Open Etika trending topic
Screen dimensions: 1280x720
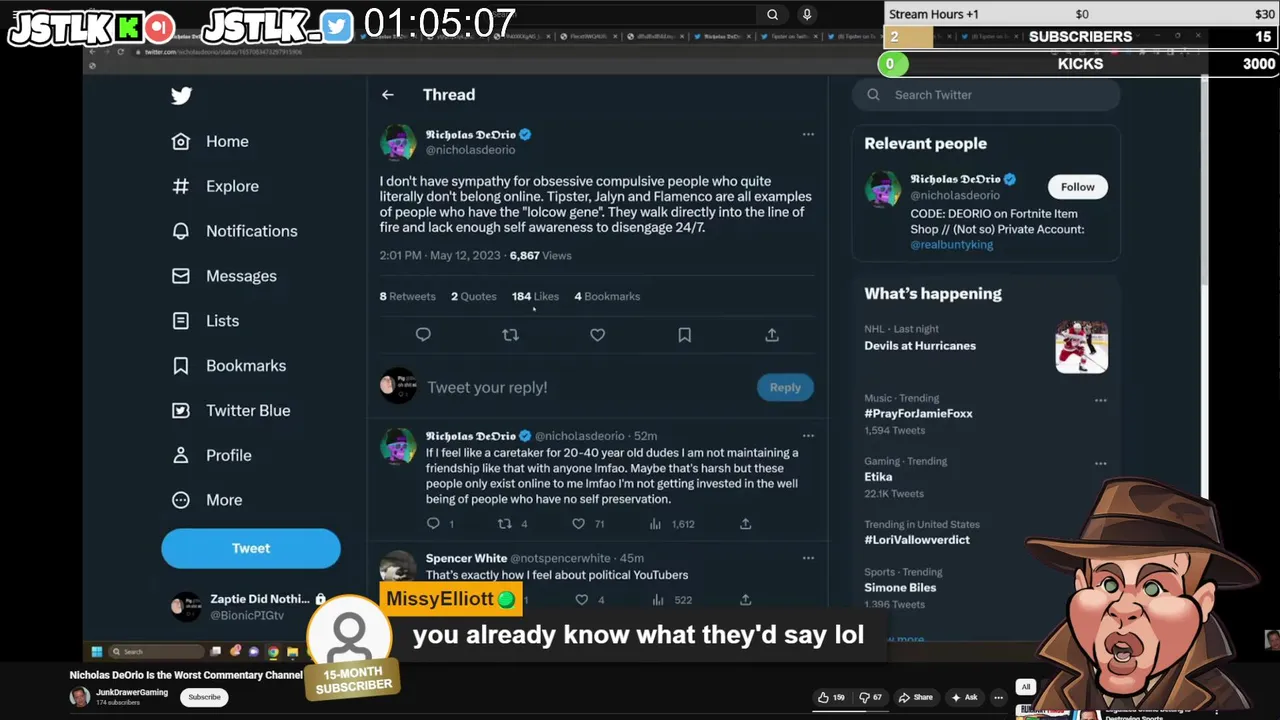pos(878,477)
